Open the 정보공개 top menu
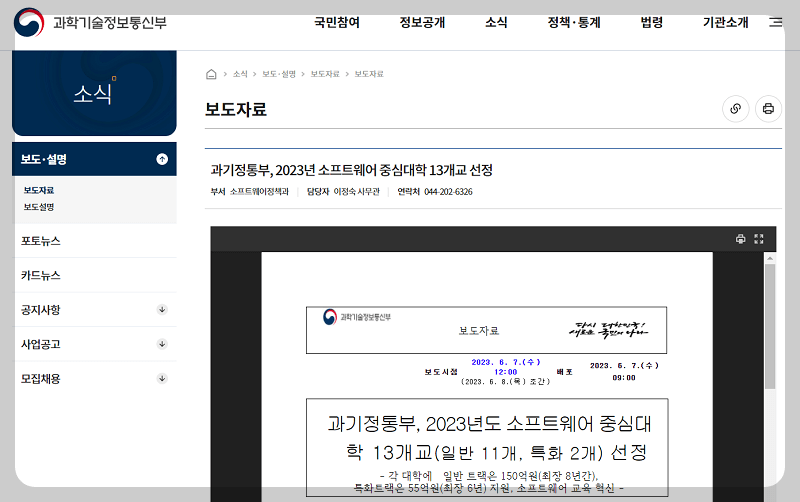 [x=422, y=22]
